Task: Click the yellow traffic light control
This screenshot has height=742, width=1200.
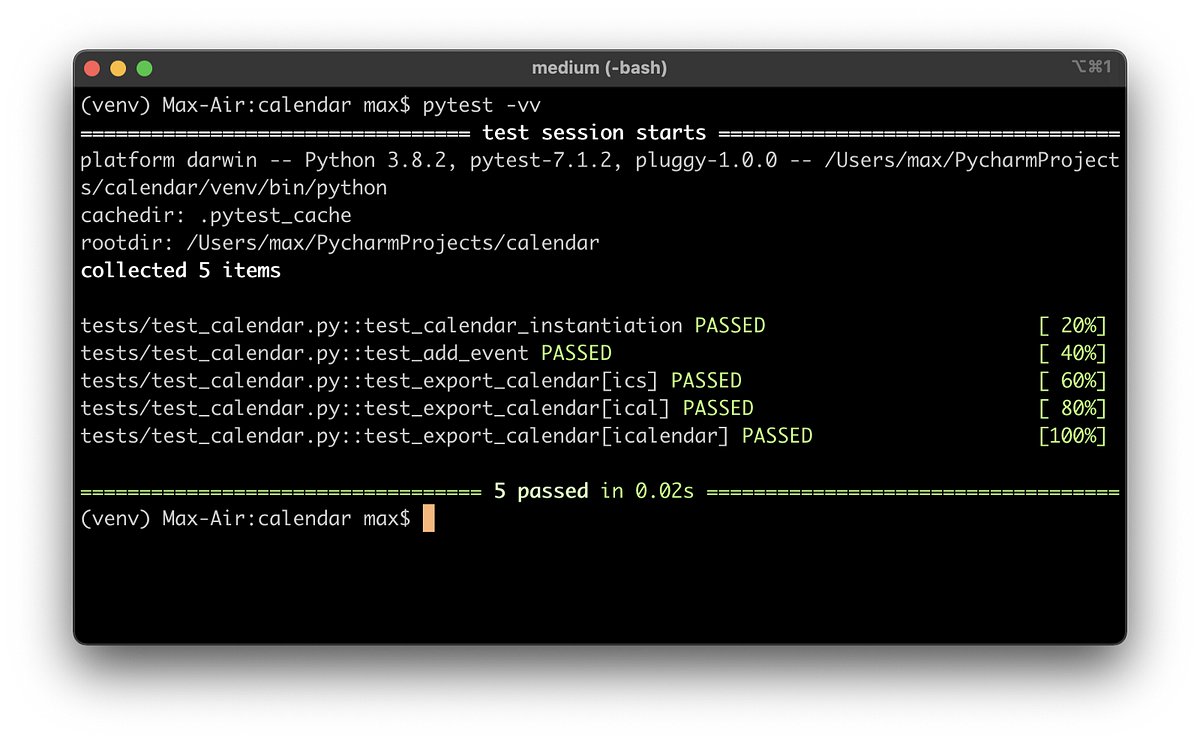Action: pyautogui.click(x=118, y=68)
